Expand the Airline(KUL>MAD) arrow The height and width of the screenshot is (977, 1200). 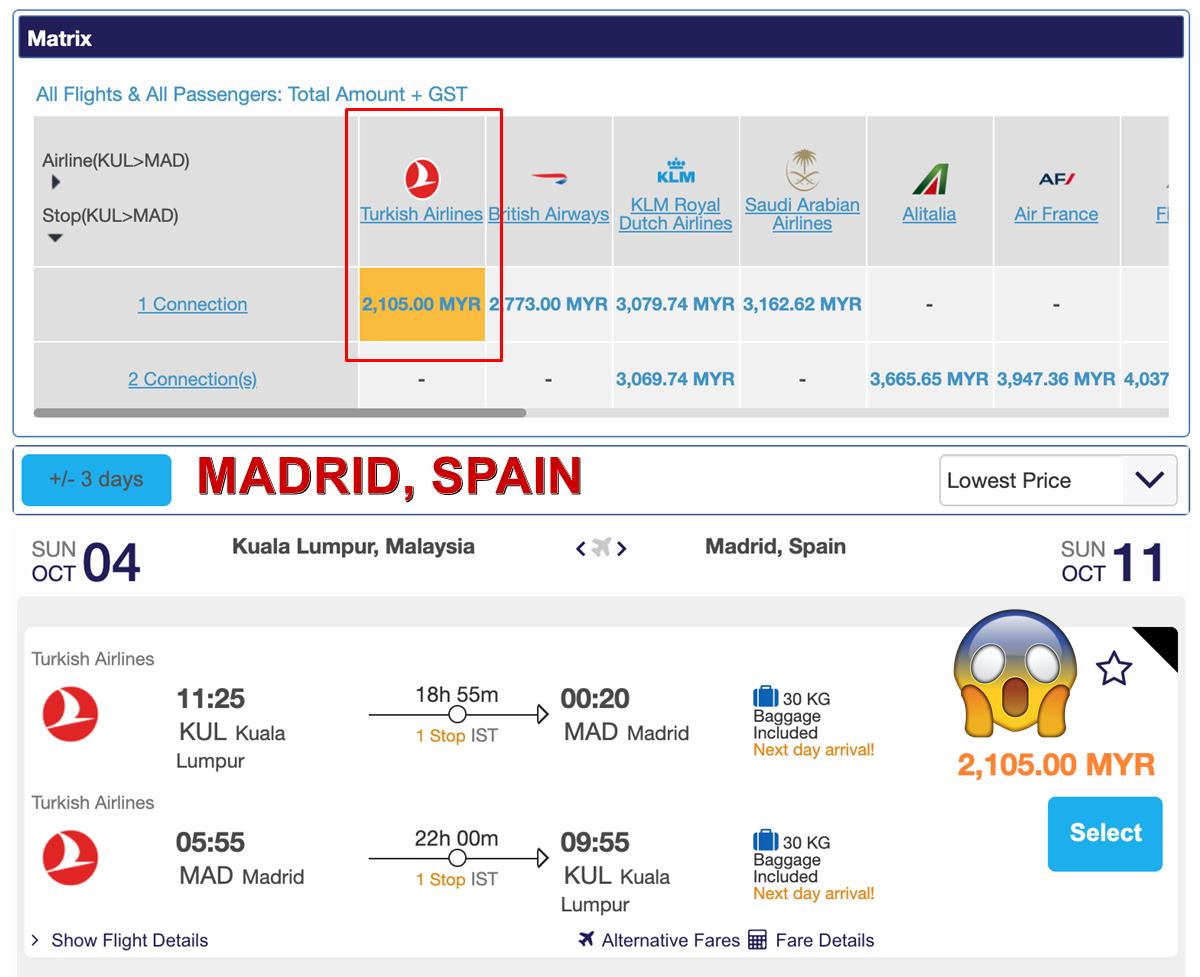[x=56, y=182]
